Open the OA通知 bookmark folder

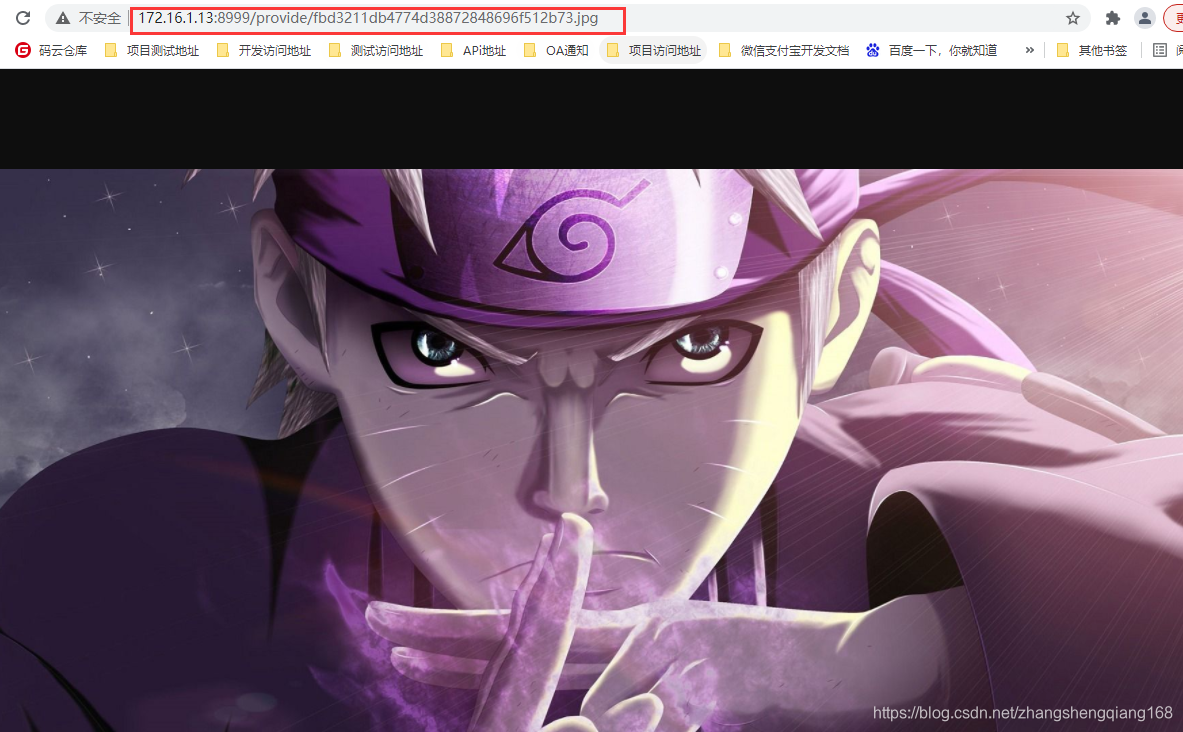(x=557, y=51)
